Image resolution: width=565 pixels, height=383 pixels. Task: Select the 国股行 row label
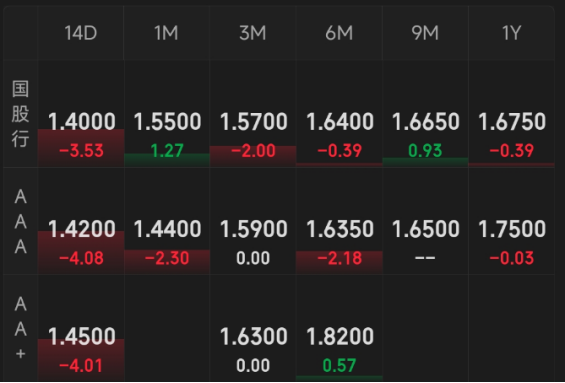pyautogui.click(x=20, y=114)
